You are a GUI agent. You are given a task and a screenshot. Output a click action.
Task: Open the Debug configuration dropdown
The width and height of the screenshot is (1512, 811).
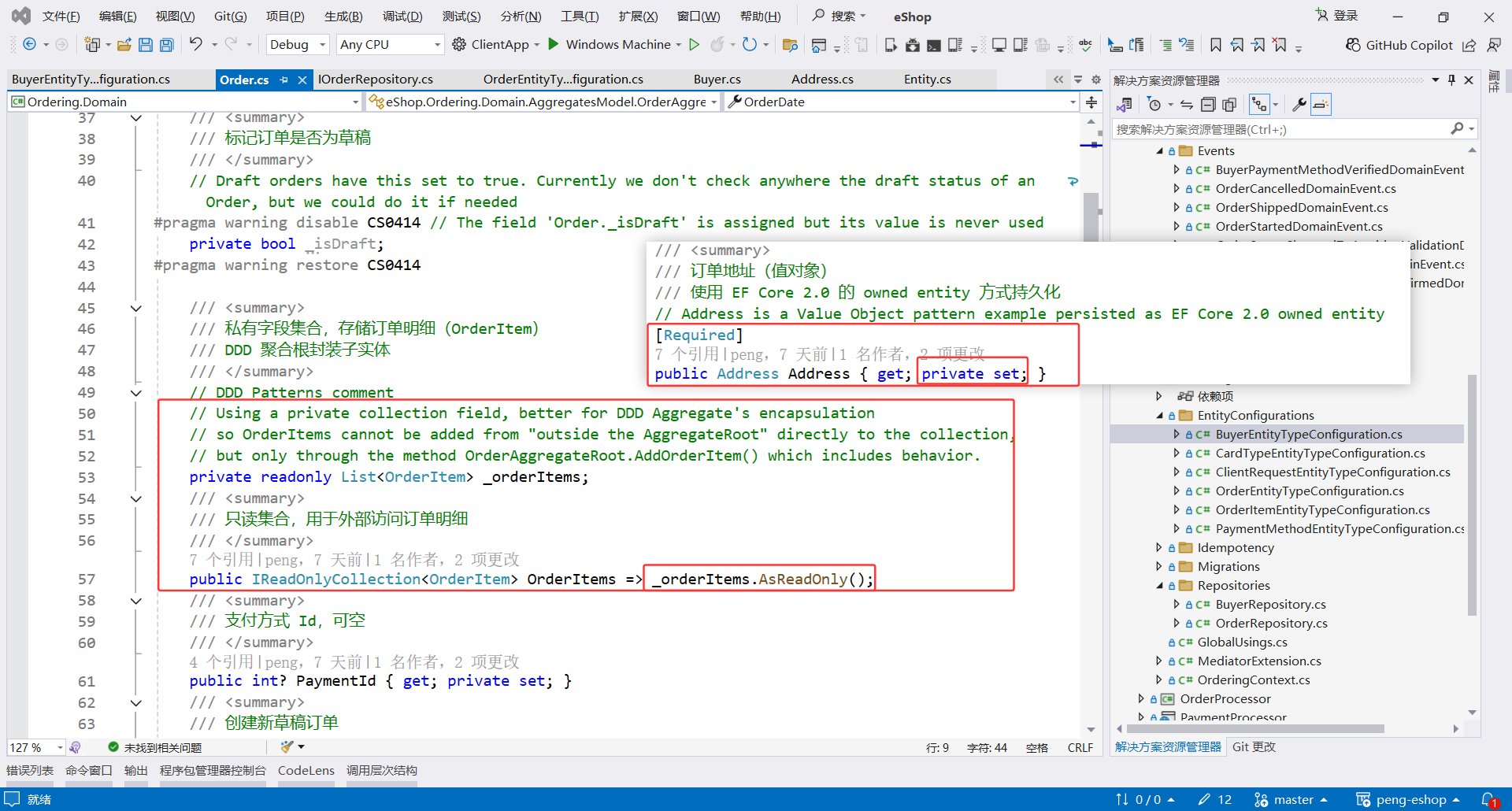[298, 45]
